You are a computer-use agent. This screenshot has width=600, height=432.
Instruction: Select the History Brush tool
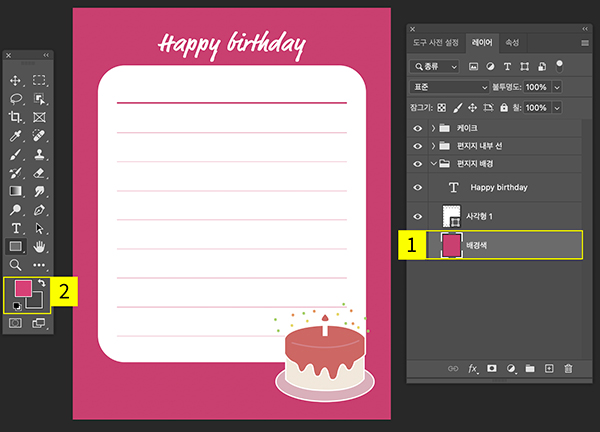[15, 173]
